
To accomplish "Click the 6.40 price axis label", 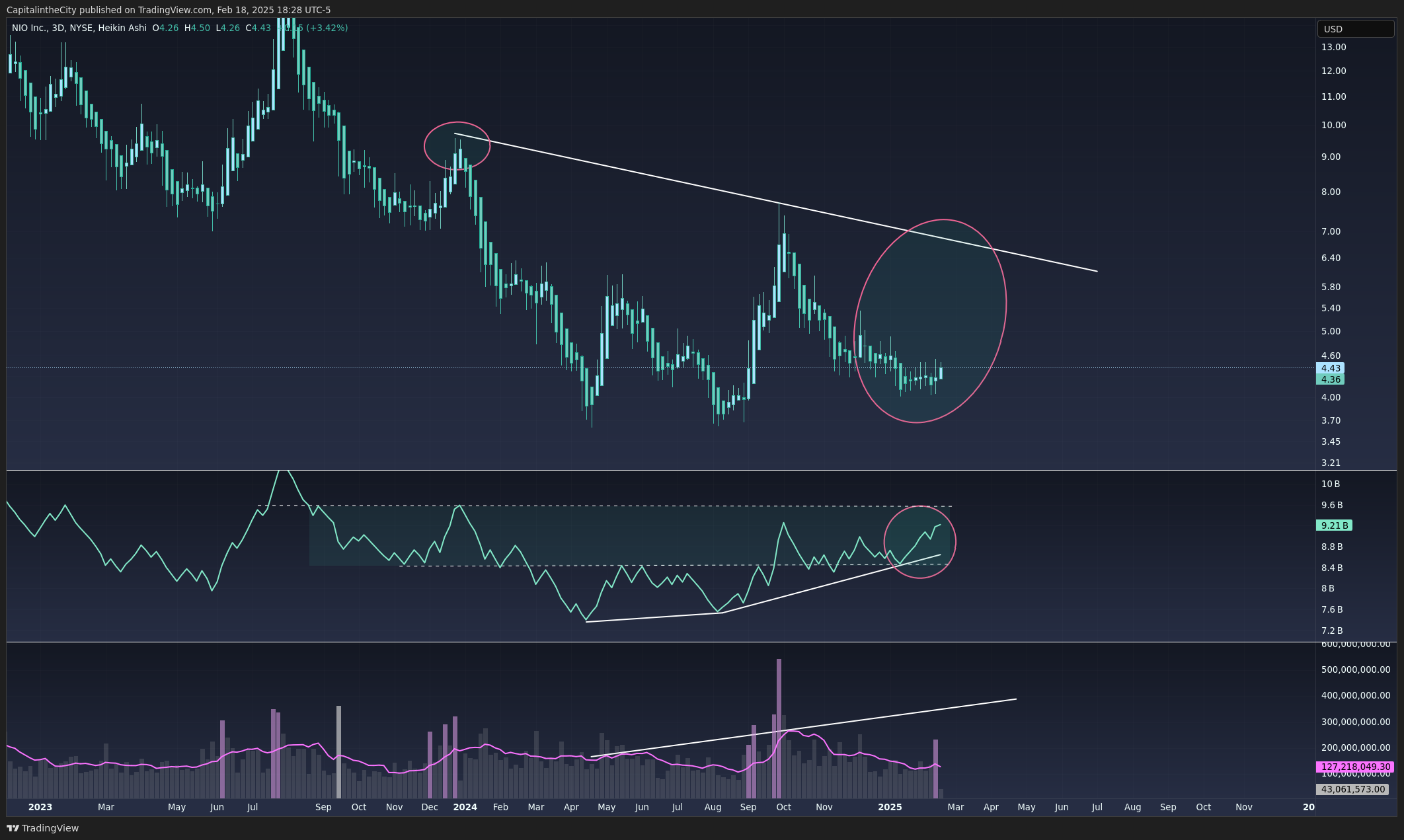I will tap(1331, 258).
